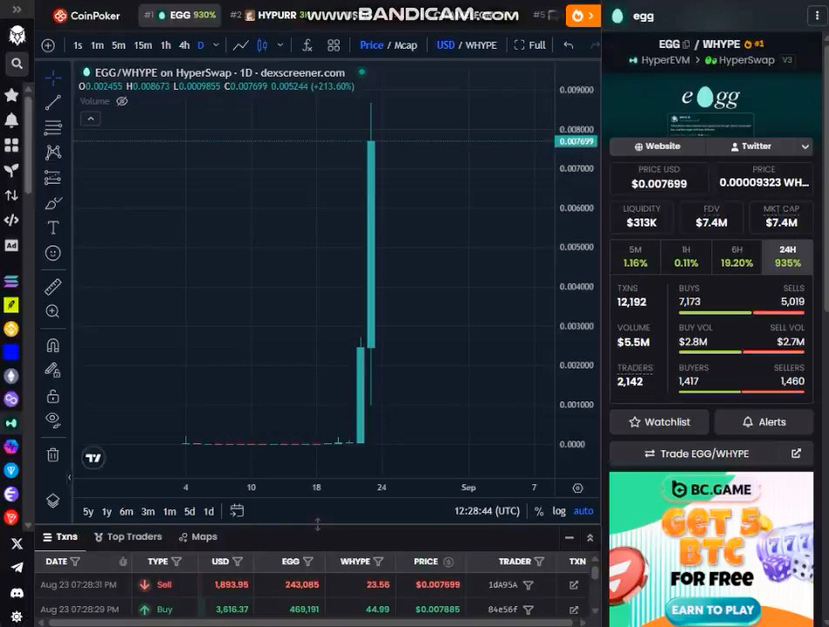Select the 6H stats tab
The width and height of the screenshot is (829, 627).
pyautogui.click(x=736, y=256)
